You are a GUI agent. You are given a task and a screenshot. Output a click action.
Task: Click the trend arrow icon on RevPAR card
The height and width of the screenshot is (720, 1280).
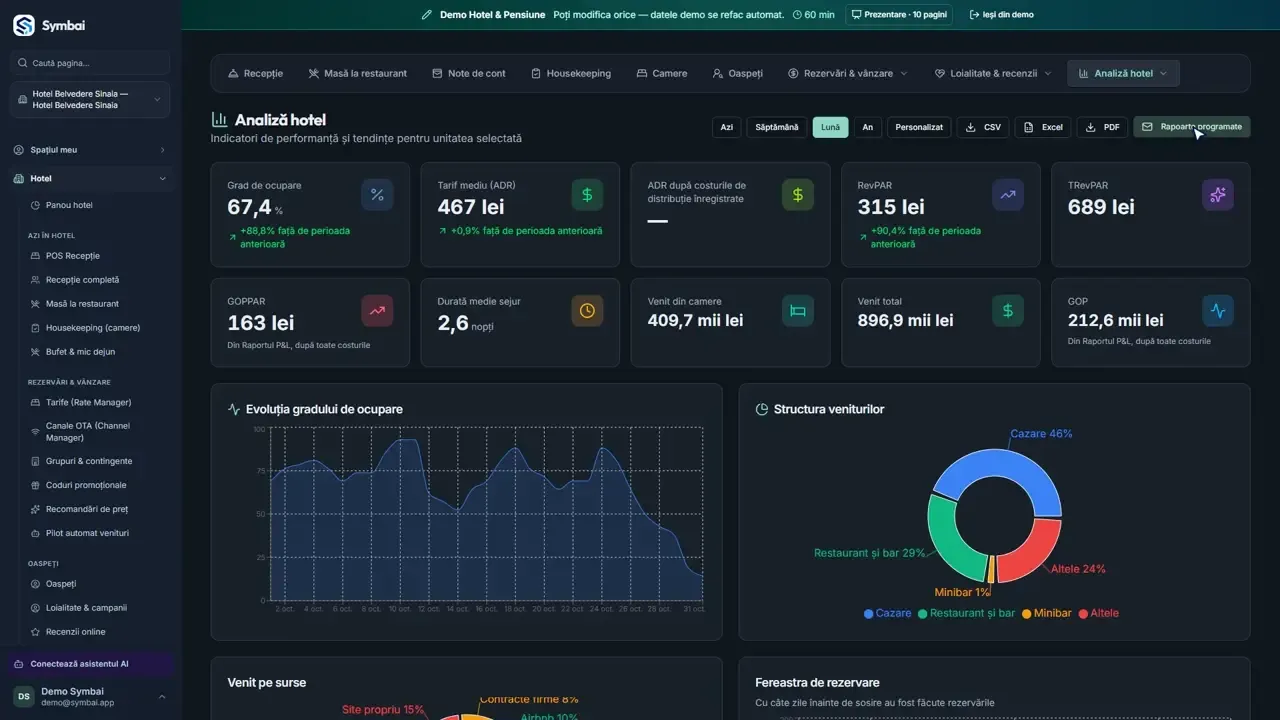pyautogui.click(x=1008, y=195)
